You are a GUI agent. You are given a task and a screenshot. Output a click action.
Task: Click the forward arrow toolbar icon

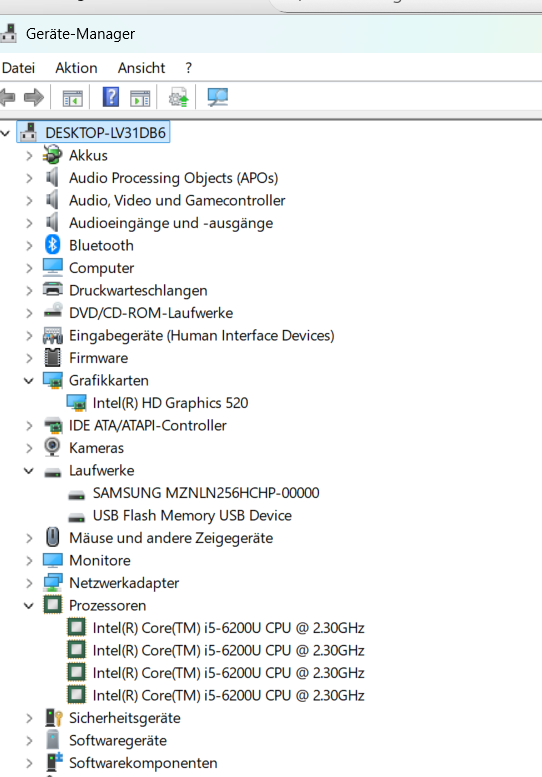pyautogui.click(x=34, y=97)
